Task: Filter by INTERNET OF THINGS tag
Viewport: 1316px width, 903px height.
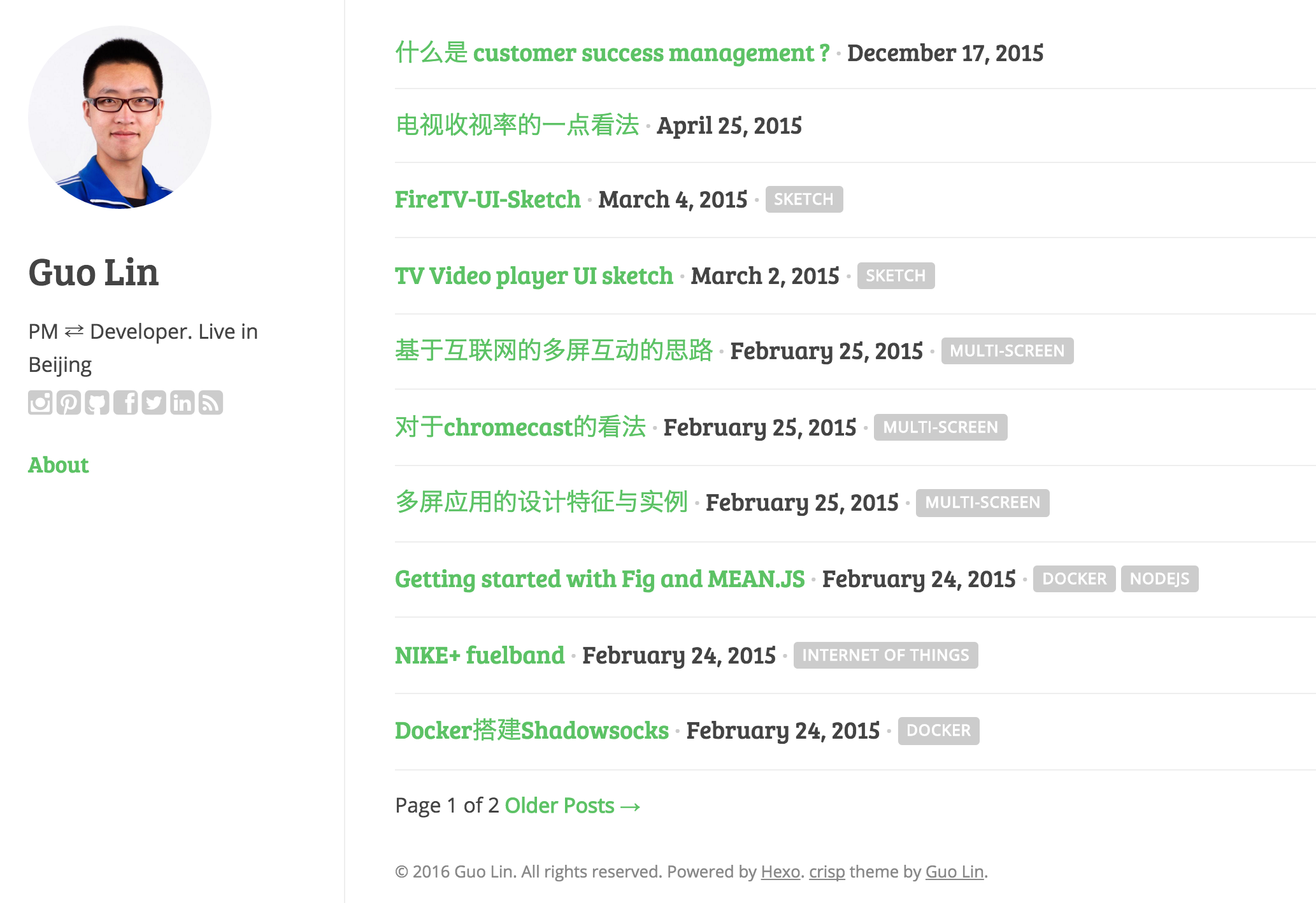Action: tap(885, 655)
